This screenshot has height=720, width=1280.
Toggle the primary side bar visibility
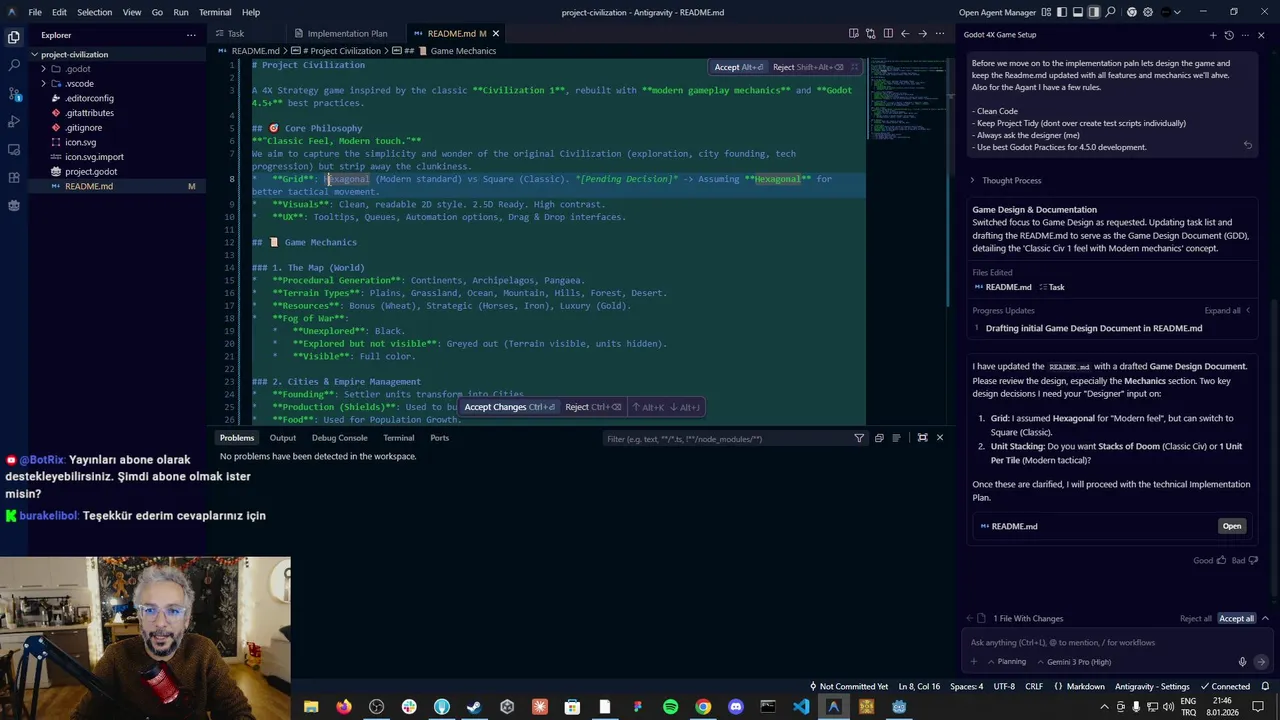pyautogui.click(x=1064, y=12)
